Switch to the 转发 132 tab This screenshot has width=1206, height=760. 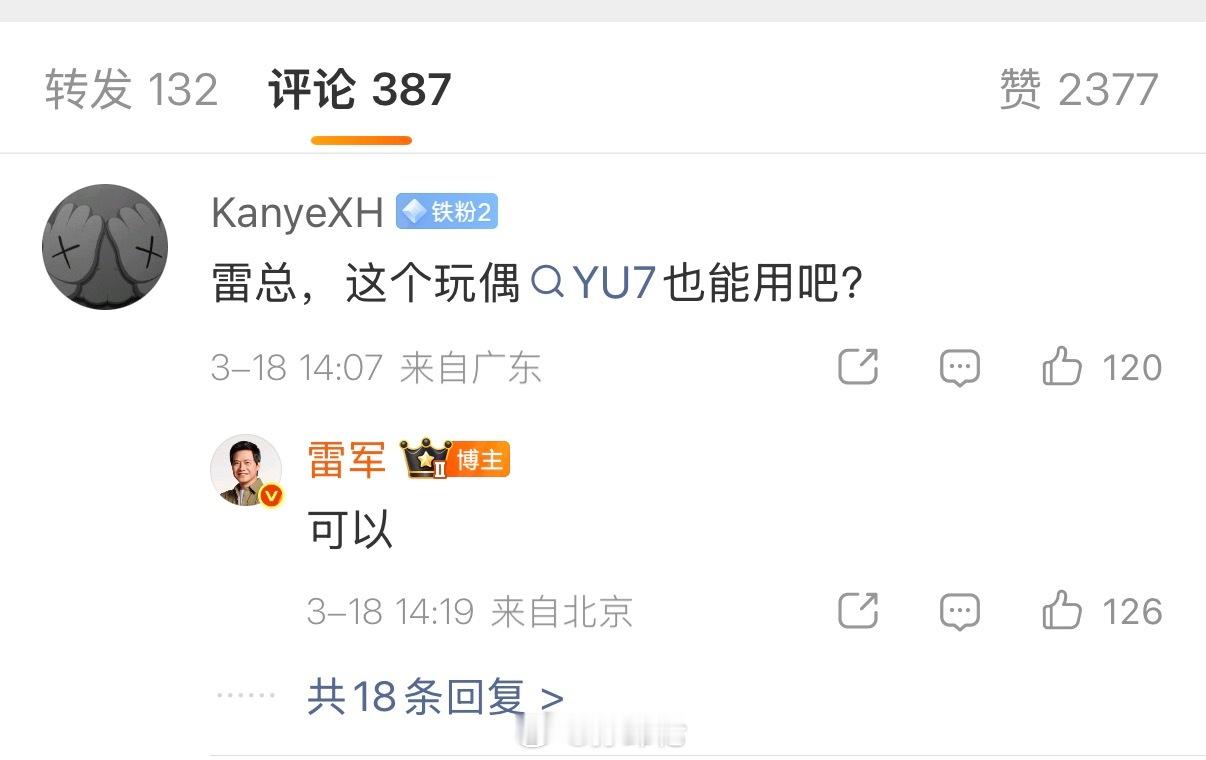tap(131, 90)
